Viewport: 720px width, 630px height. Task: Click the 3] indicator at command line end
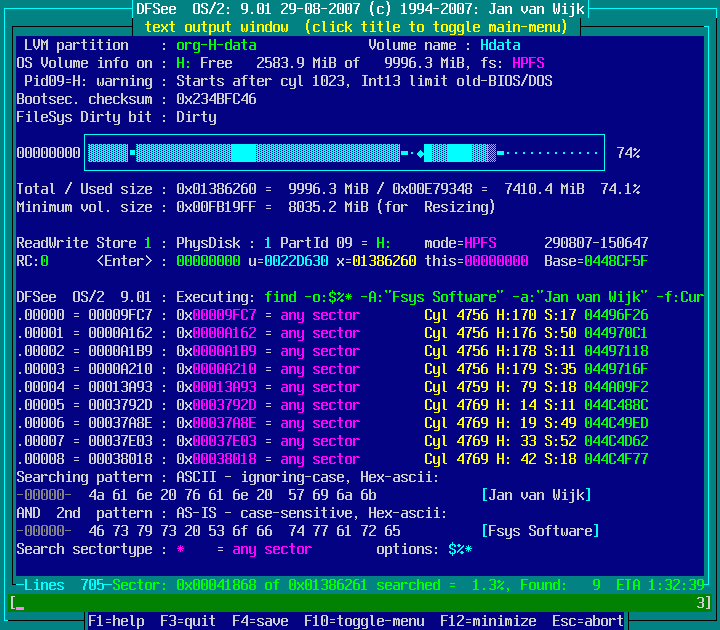(x=703, y=602)
